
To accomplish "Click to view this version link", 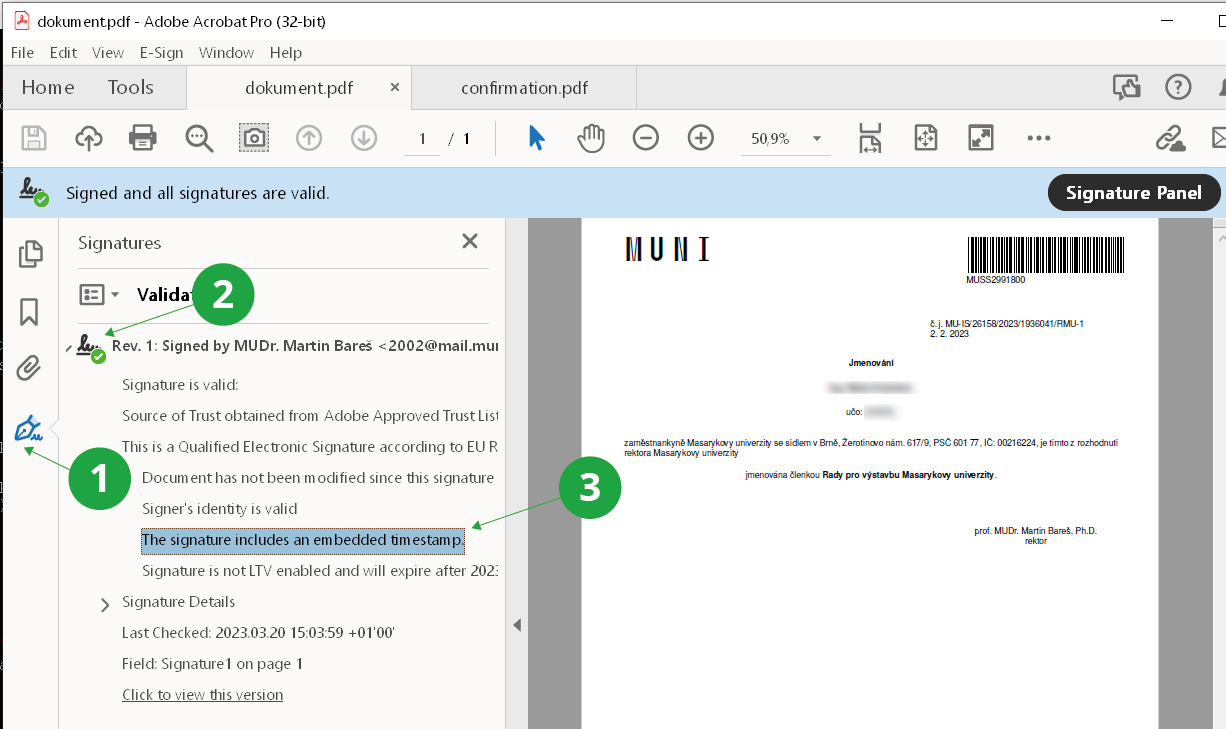I will coord(202,695).
